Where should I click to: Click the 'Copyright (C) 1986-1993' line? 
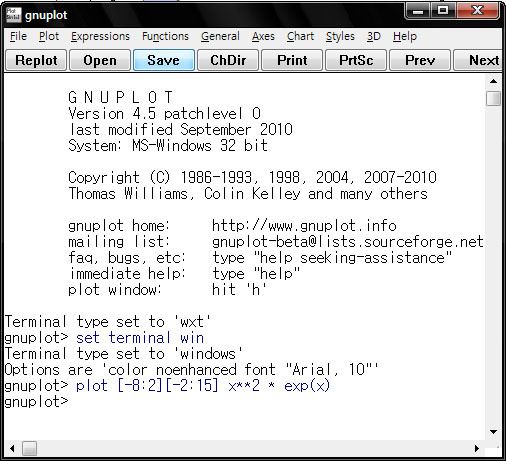(x=252, y=177)
